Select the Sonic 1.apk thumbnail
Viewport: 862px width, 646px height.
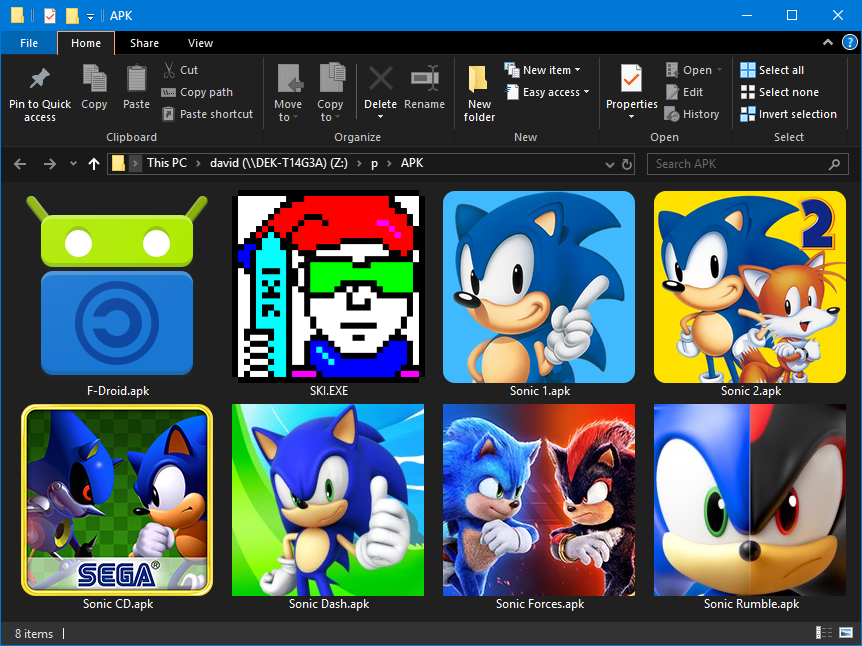539,286
